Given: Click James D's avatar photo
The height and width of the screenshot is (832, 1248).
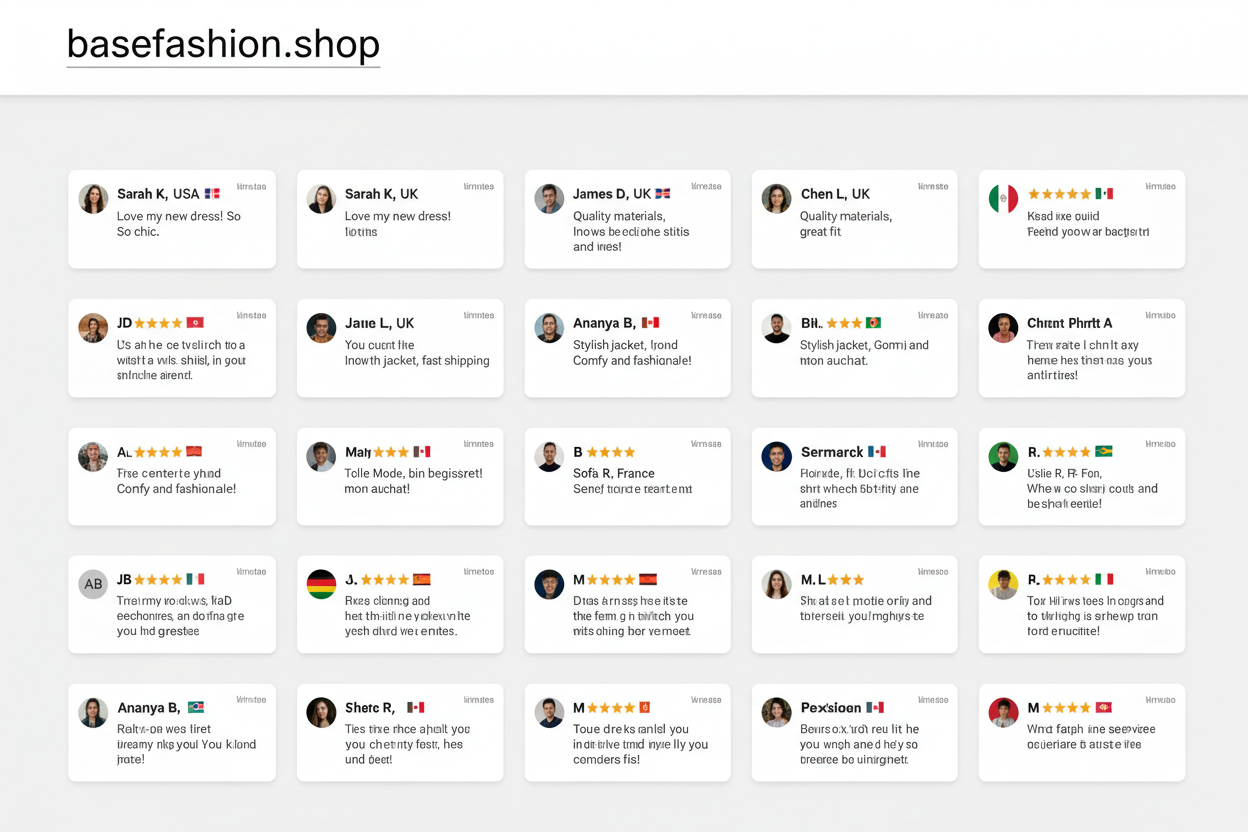Looking at the screenshot, I should [x=549, y=198].
